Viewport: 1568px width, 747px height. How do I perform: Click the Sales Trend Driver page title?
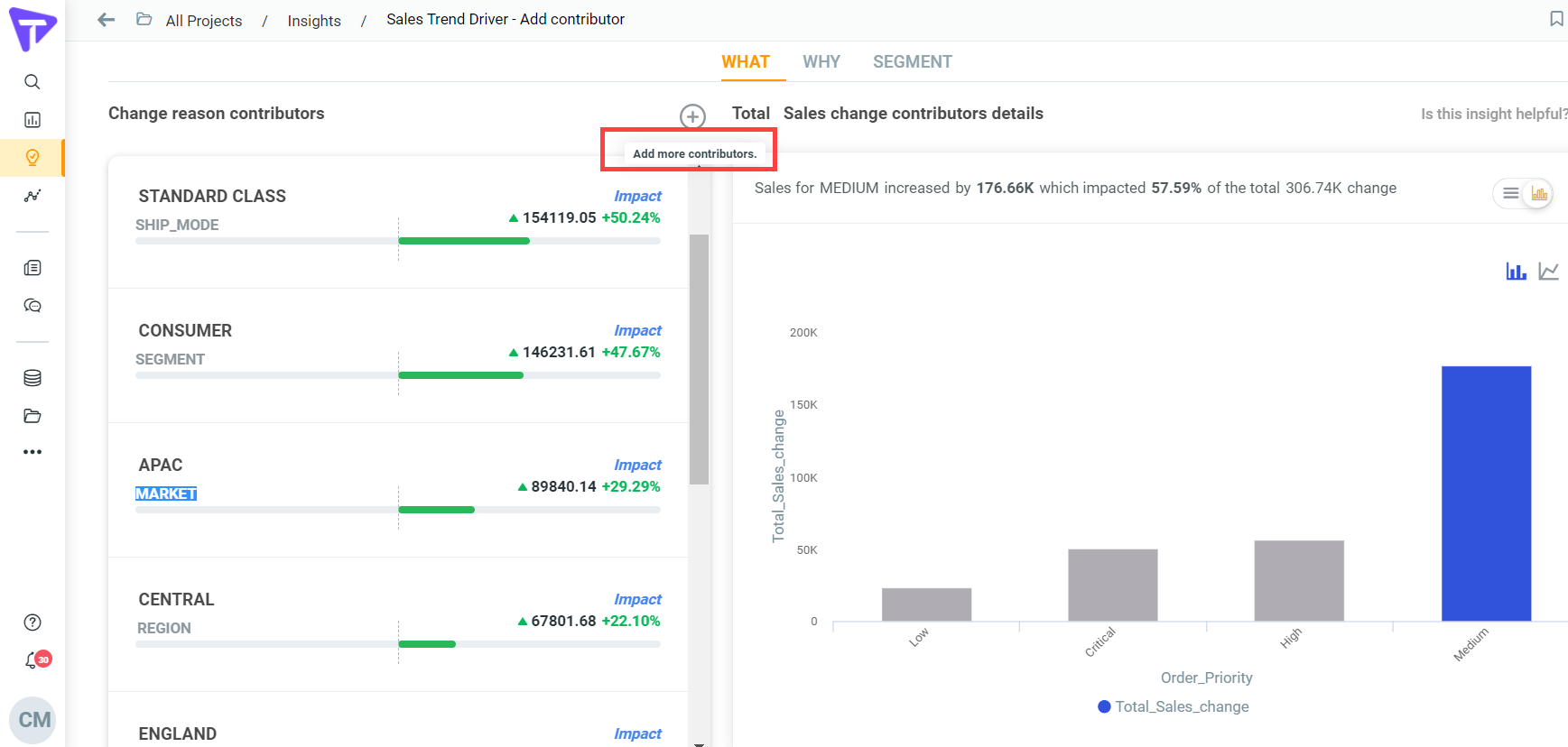pos(506,19)
